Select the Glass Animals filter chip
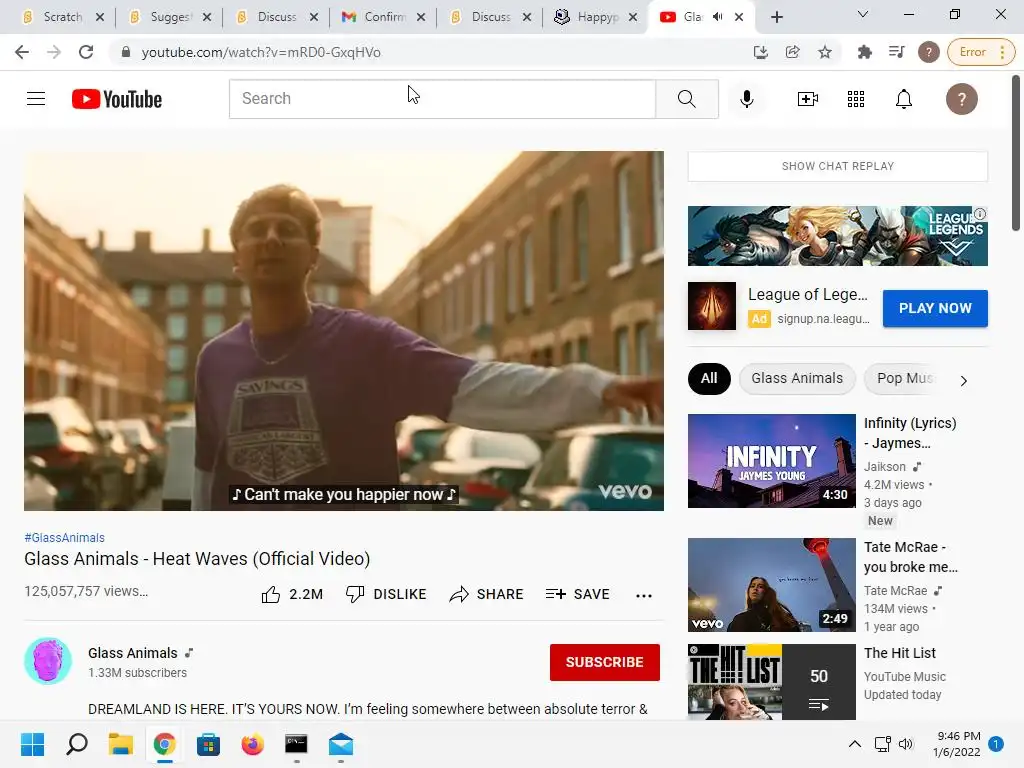 click(x=797, y=379)
